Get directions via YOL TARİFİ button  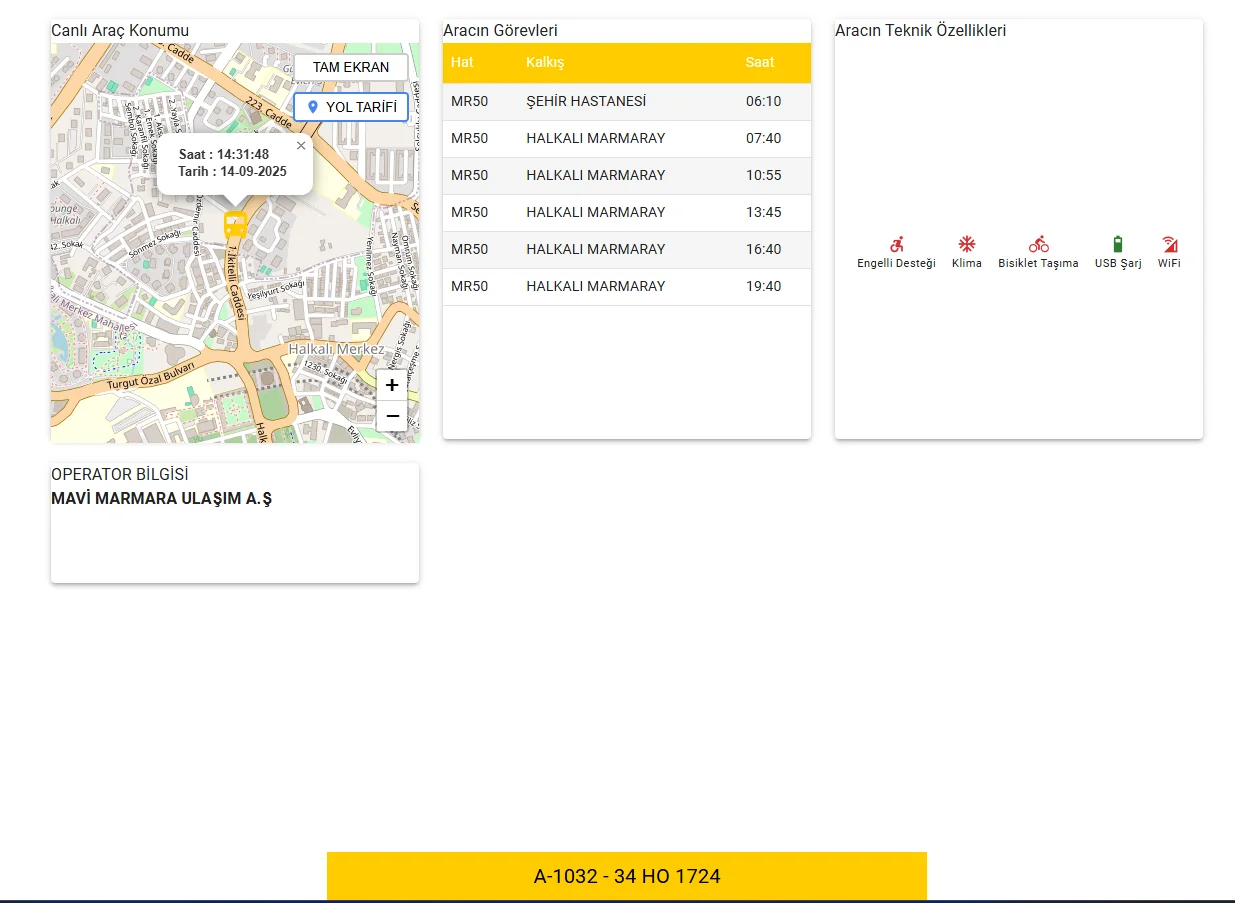coord(351,107)
